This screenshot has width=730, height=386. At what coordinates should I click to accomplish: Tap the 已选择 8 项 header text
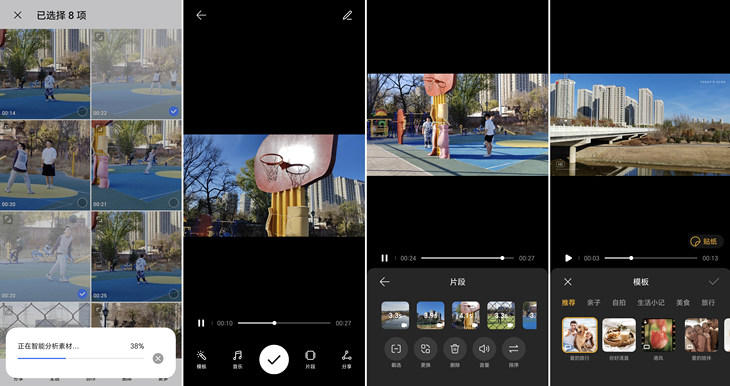(61, 15)
